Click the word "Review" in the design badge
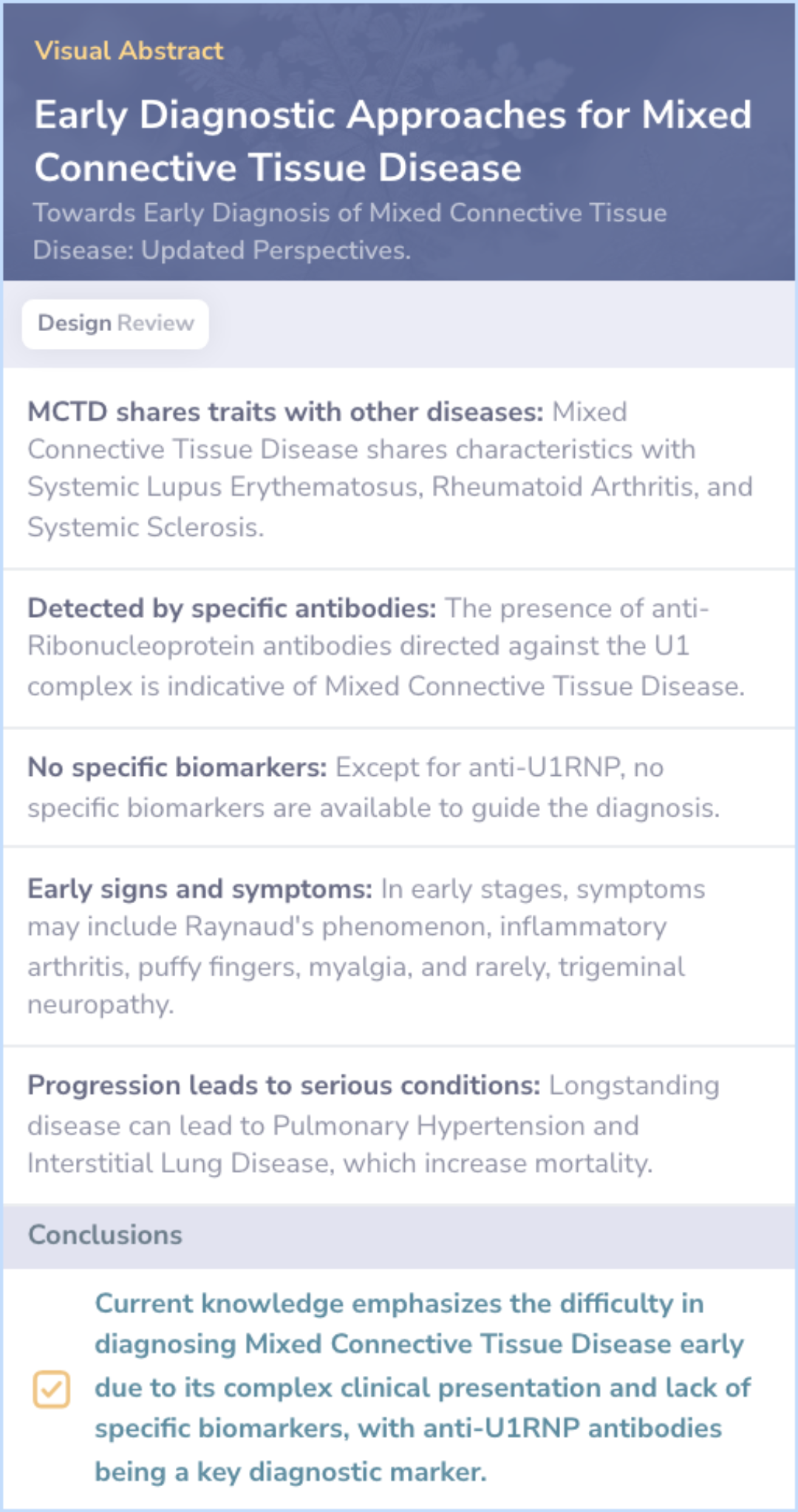The height and width of the screenshot is (1512, 798). [155, 324]
